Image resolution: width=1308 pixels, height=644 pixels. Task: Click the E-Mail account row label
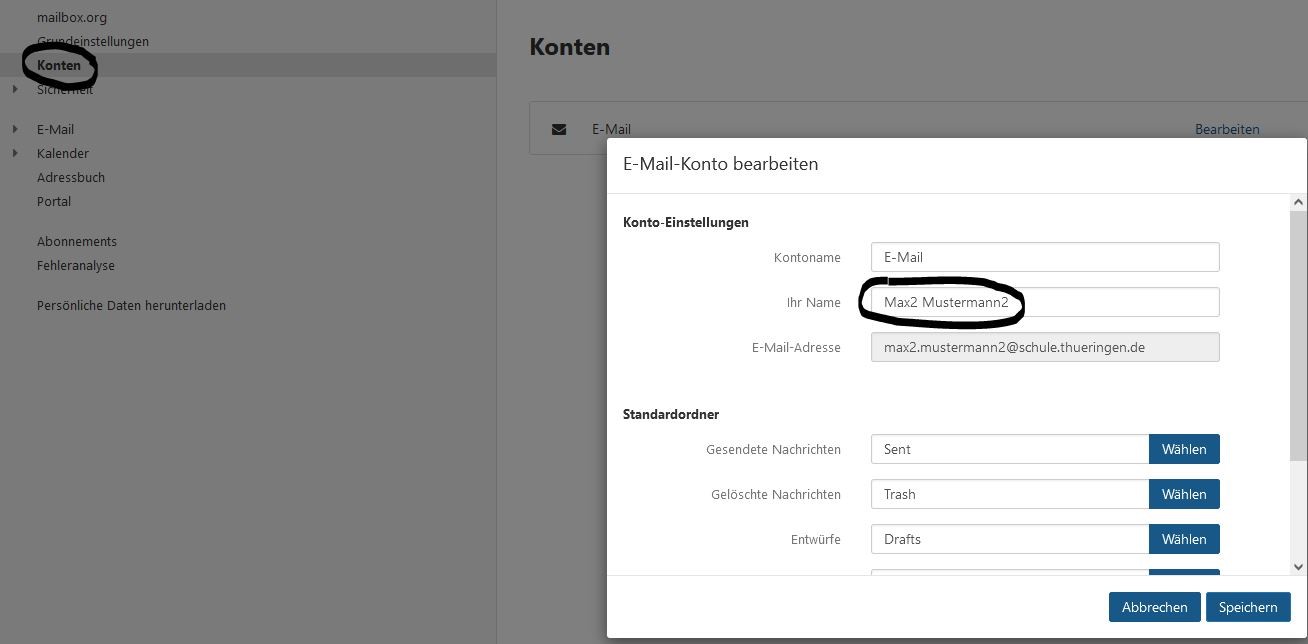coord(611,129)
